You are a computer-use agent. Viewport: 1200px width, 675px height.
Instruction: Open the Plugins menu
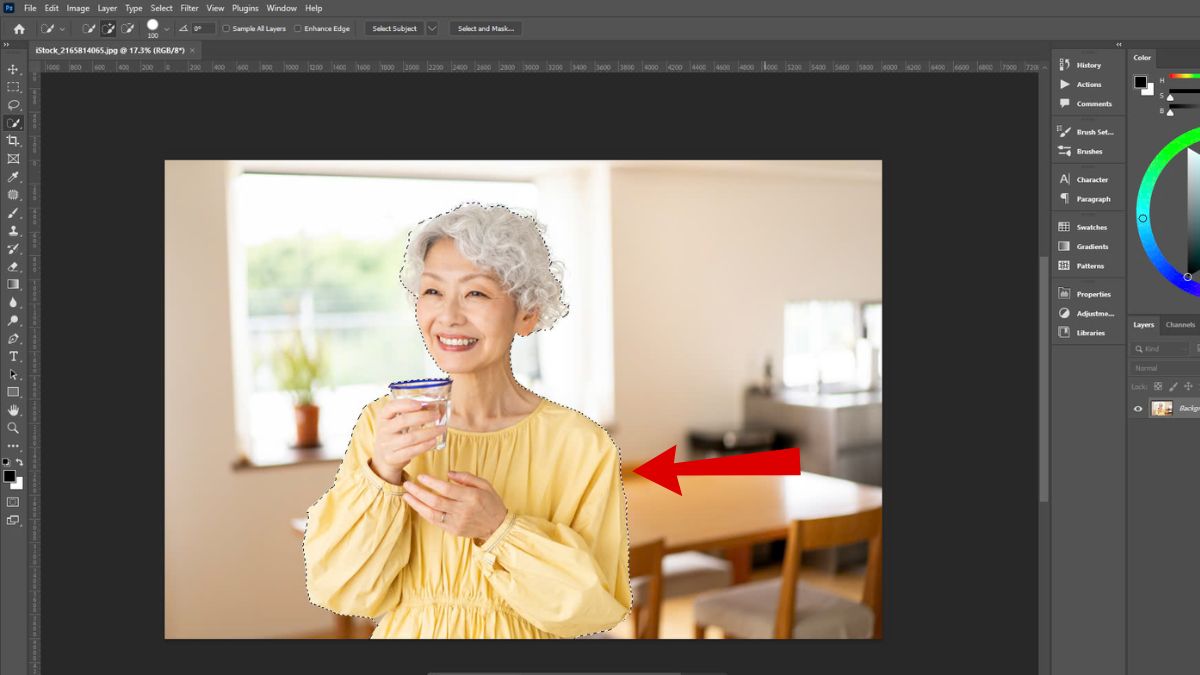pos(245,8)
